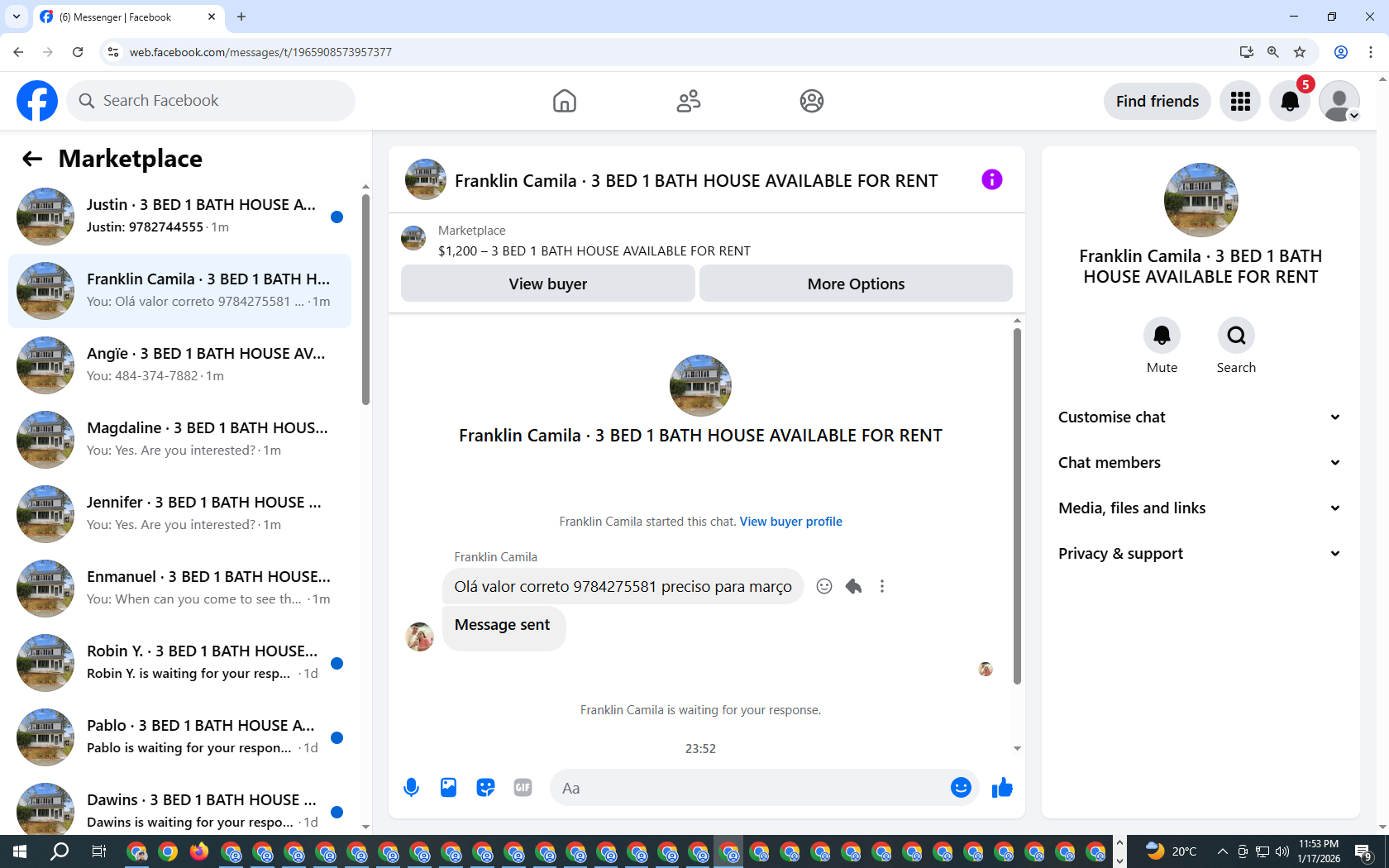Open a new browser tab
This screenshot has height=868, width=1389.
(241, 17)
